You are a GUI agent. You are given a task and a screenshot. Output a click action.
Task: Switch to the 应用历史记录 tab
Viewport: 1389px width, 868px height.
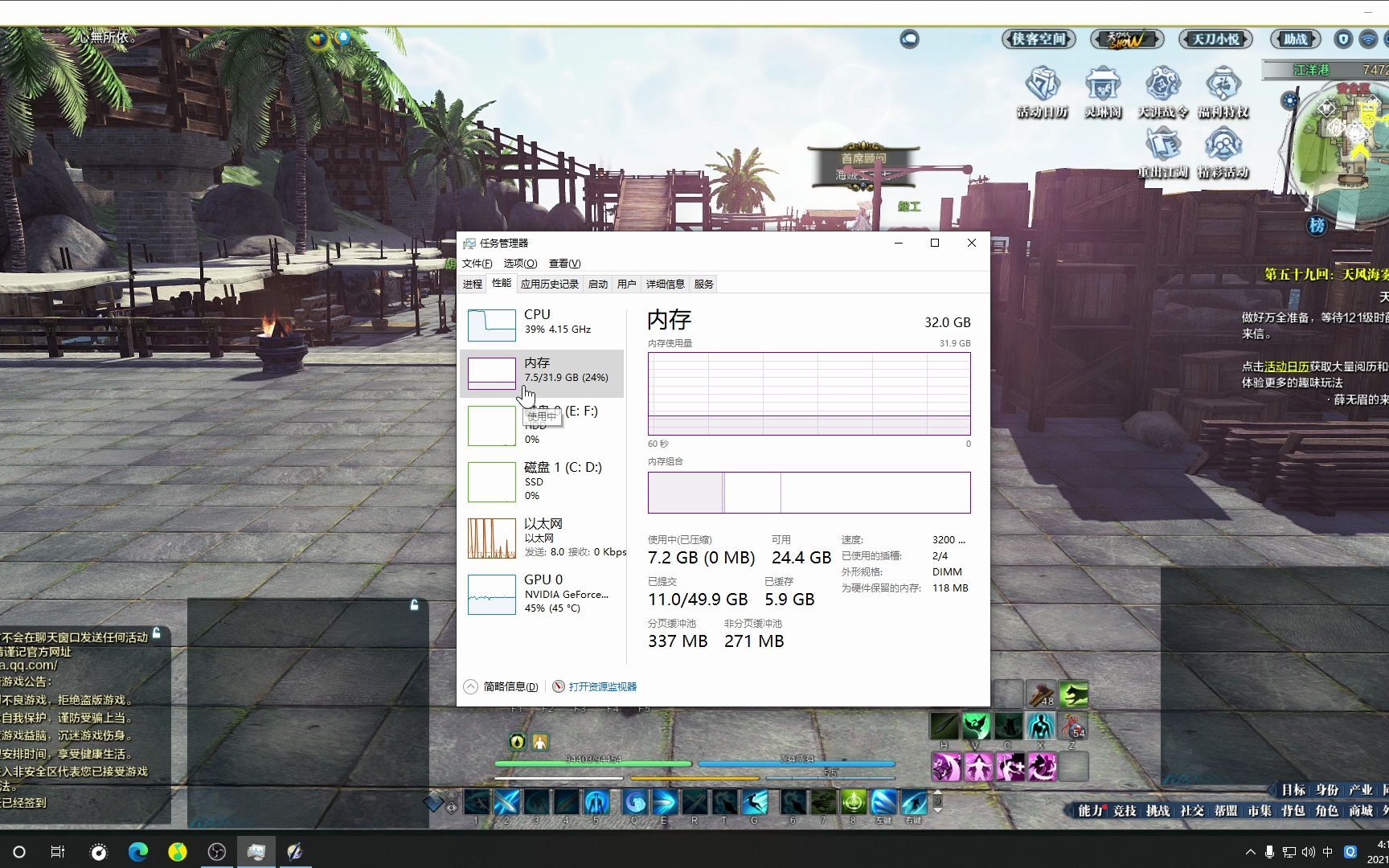click(550, 285)
